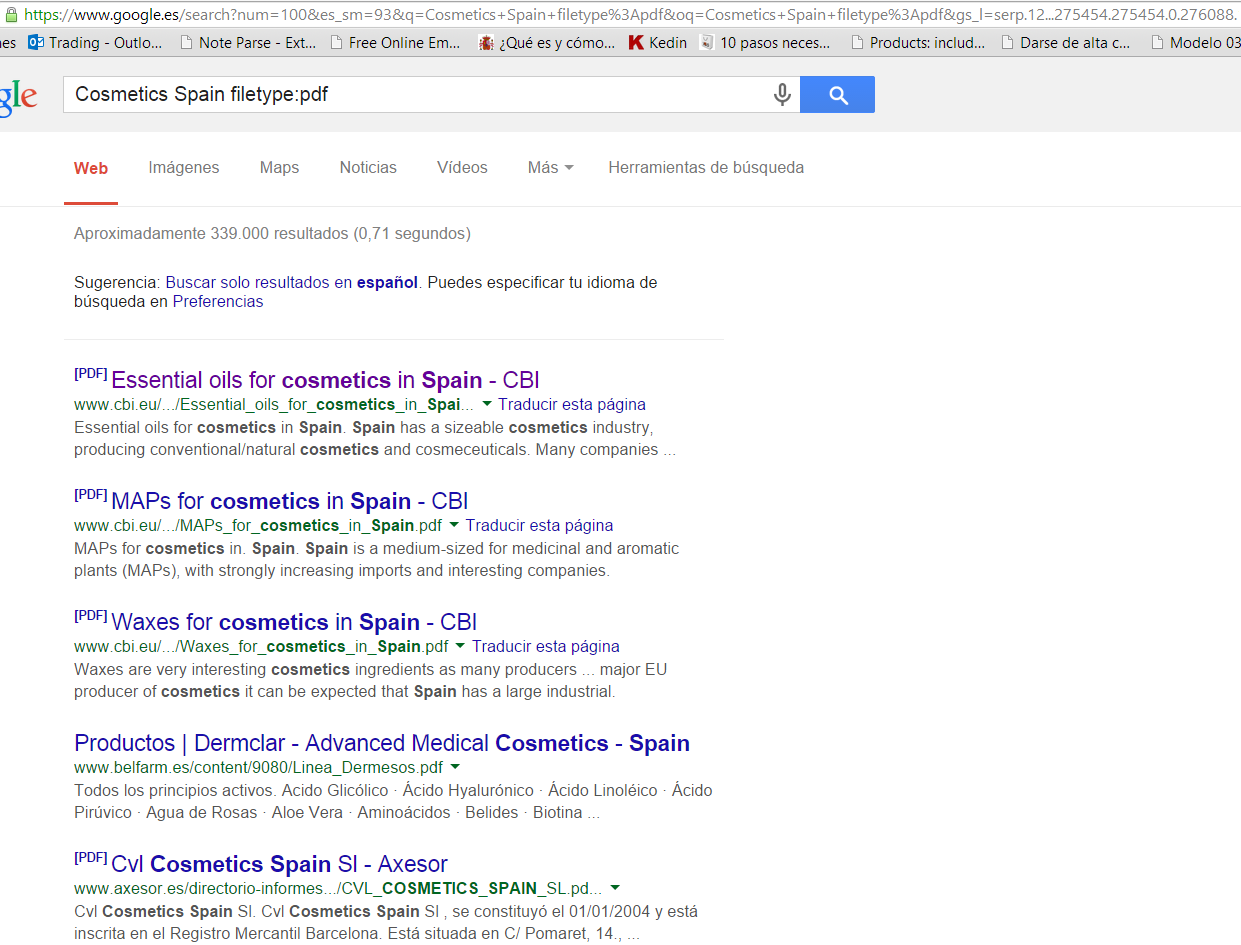The height and width of the screenshot is (945, 1241).
Task: Open MAPs for cosmetics in Spain result
Action: (289, 501)
